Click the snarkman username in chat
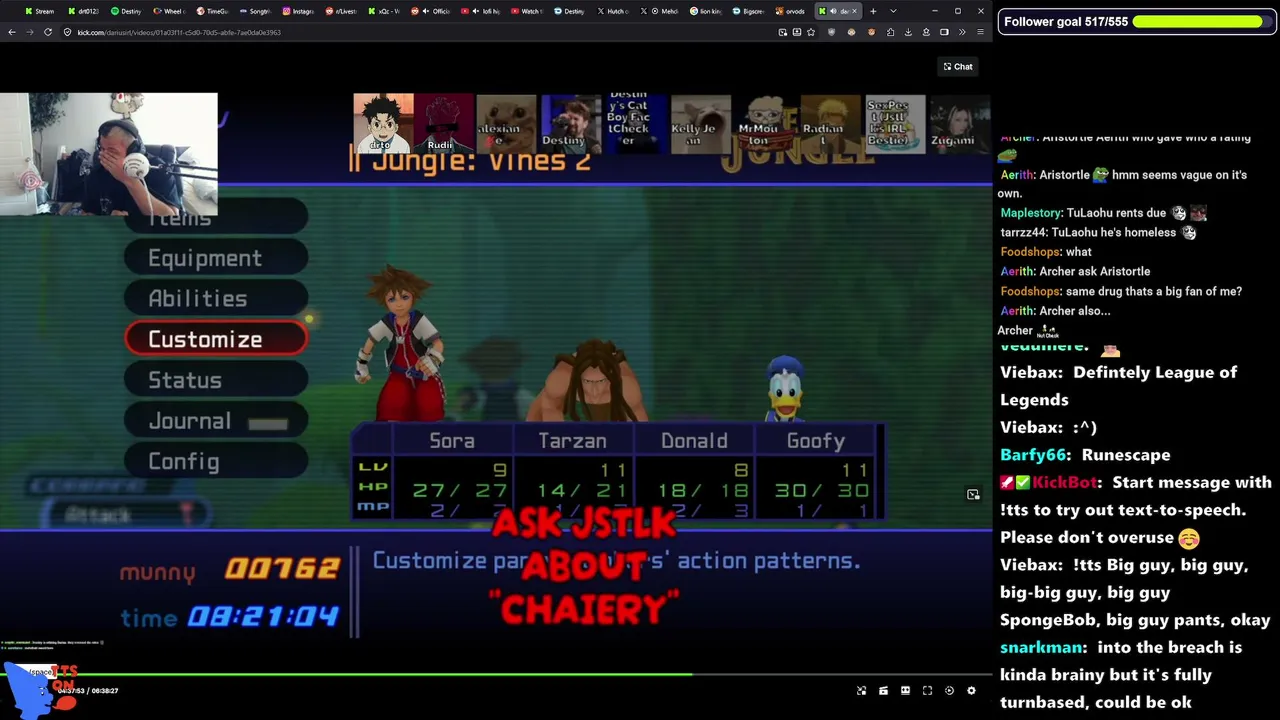The width and height of the screenshot is (1280, 720). 1042,647
